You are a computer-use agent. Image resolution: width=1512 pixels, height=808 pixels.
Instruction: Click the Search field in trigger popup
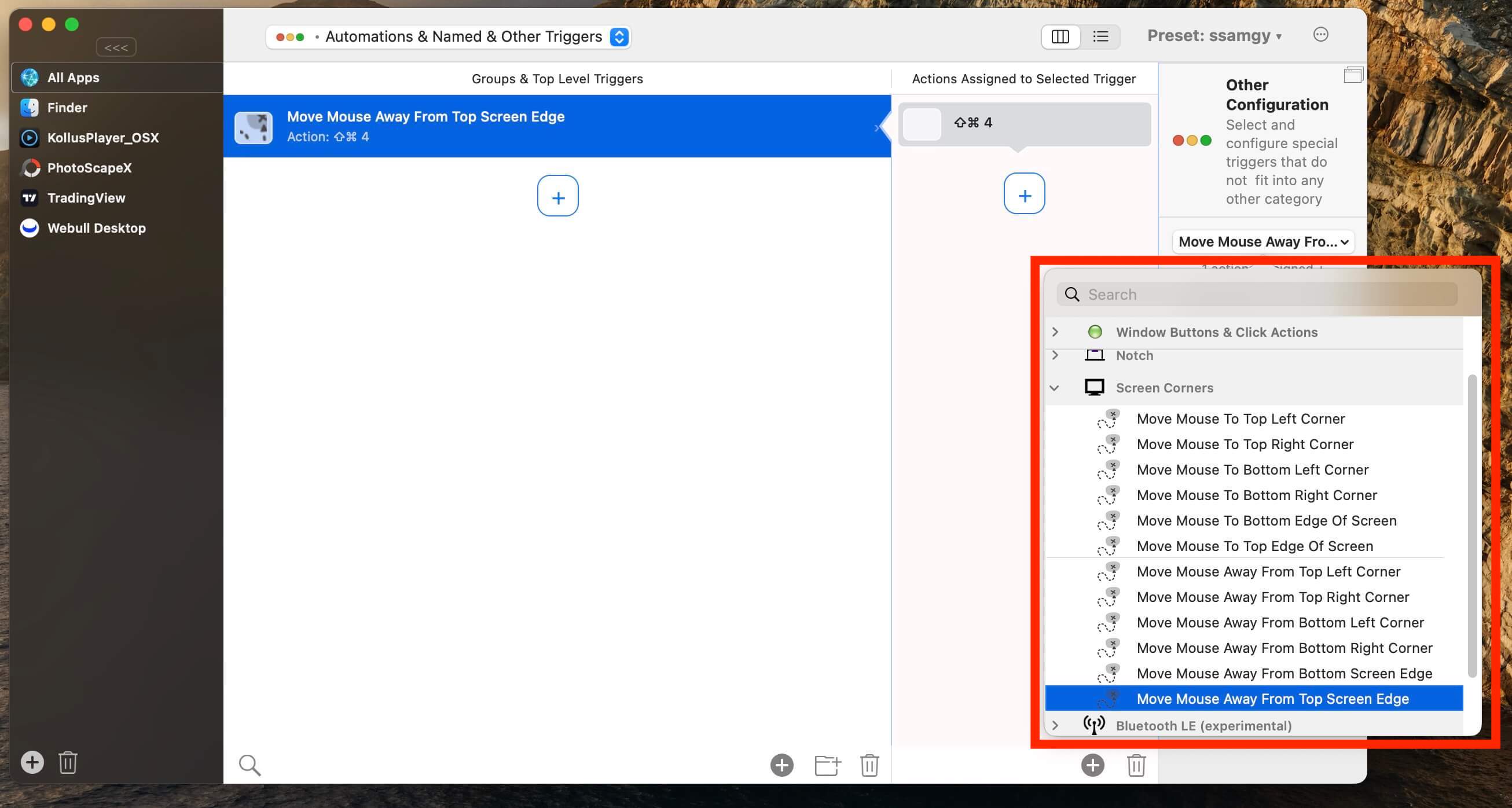point(1257,294)
